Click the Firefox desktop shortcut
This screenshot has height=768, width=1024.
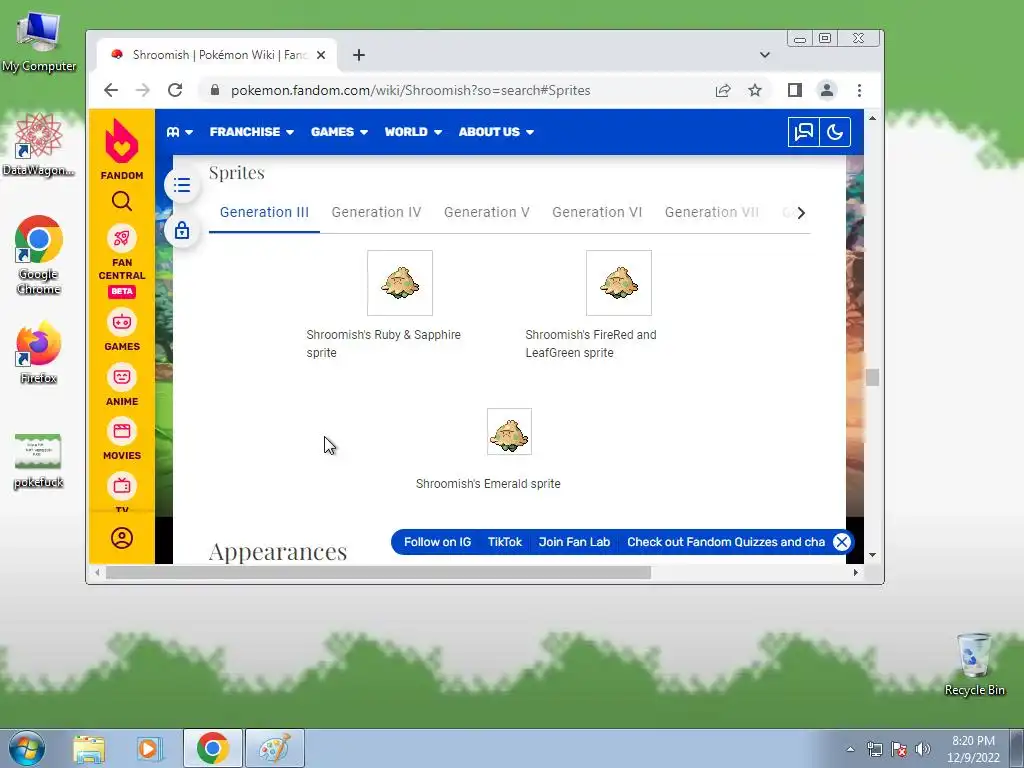pos(39,353)
